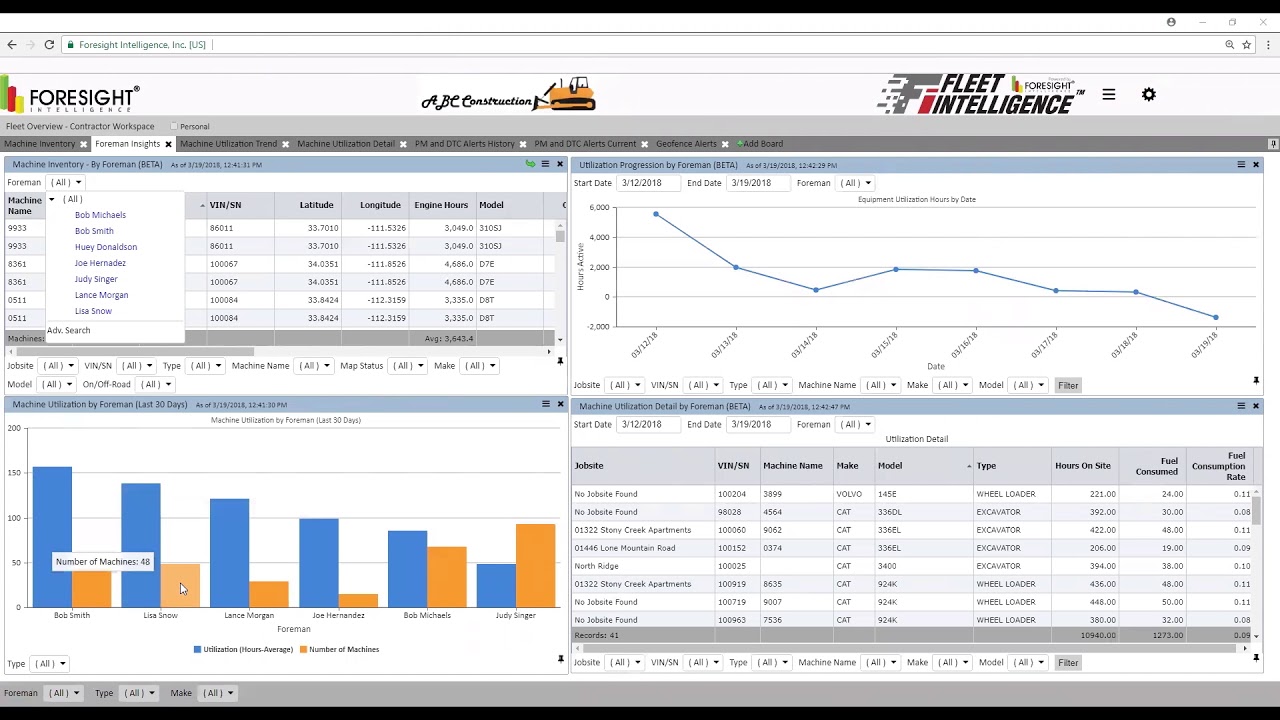
Task: Switch to the PM and DTC Alerts Current tab
Action: pyautogui.click(x=585, y=144)
